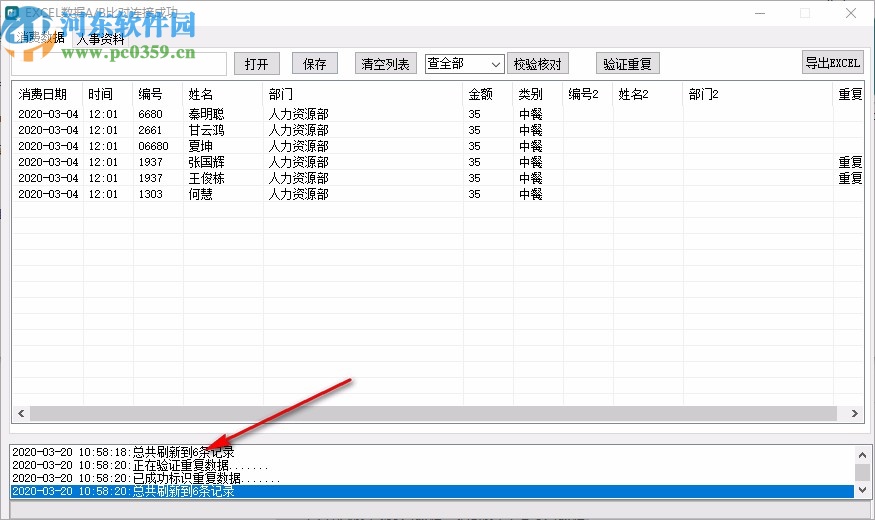The image size is (875, 520).
Task: Sort by 消费日期 column header
Action: (x=47, y=94)
